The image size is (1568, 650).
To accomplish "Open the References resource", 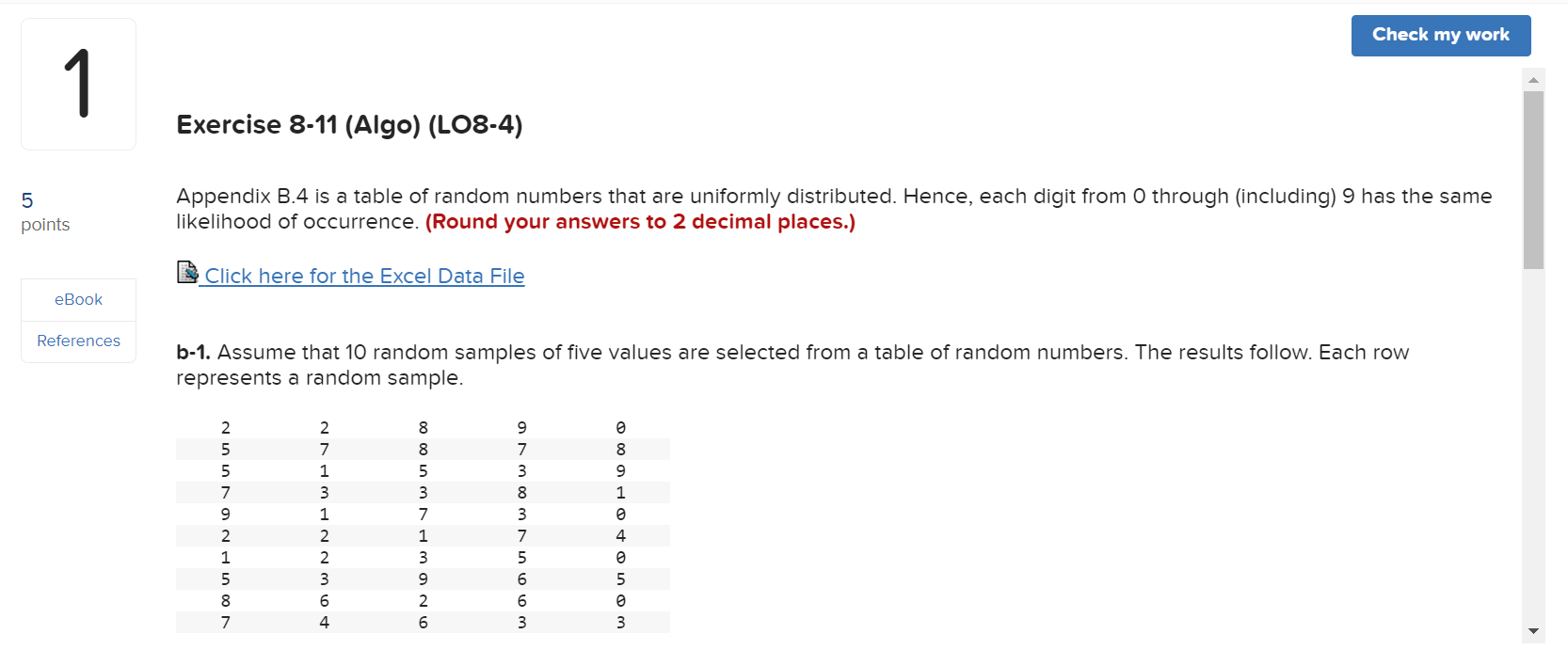I will (x=78, y=341).
